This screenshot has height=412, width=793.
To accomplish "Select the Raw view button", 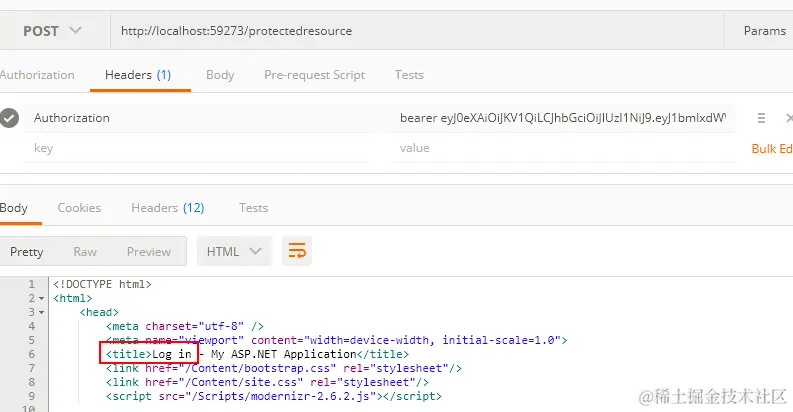I will point(85,252).
